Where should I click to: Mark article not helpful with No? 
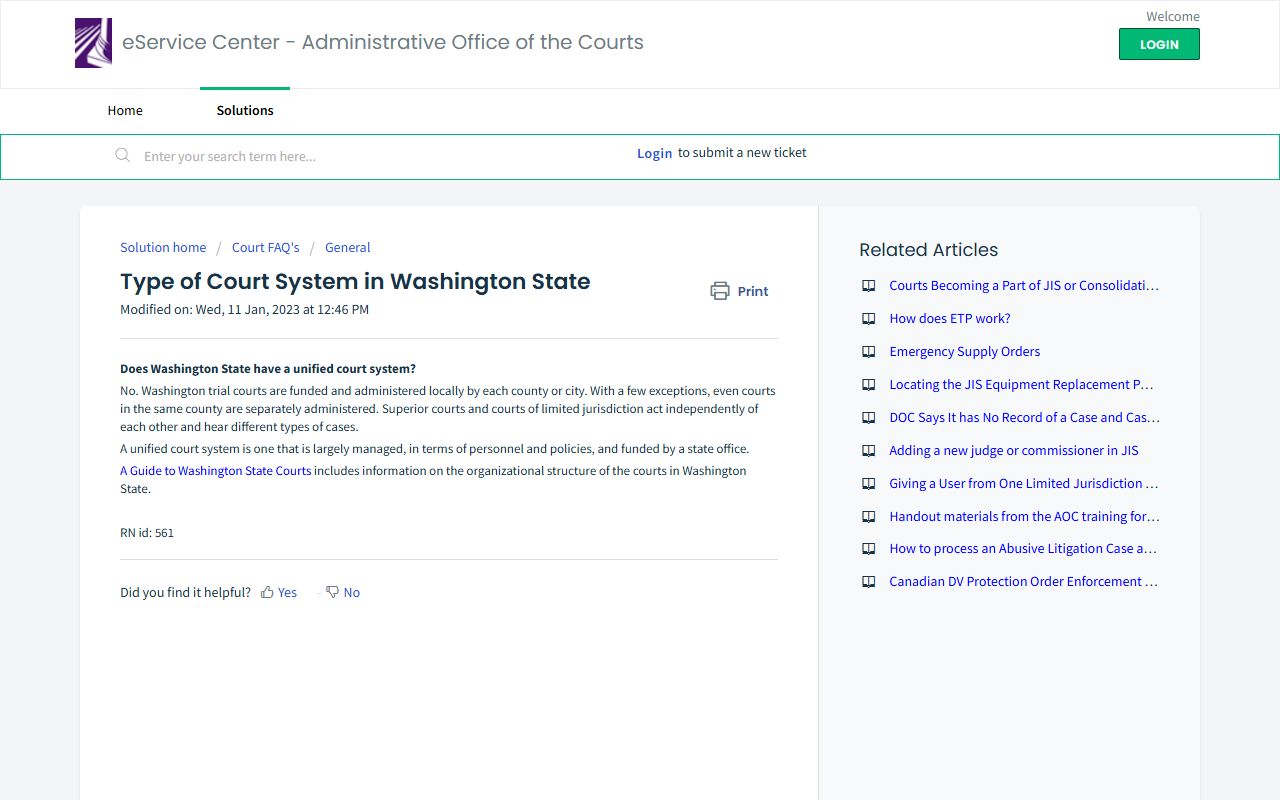(x=352, y=592)
